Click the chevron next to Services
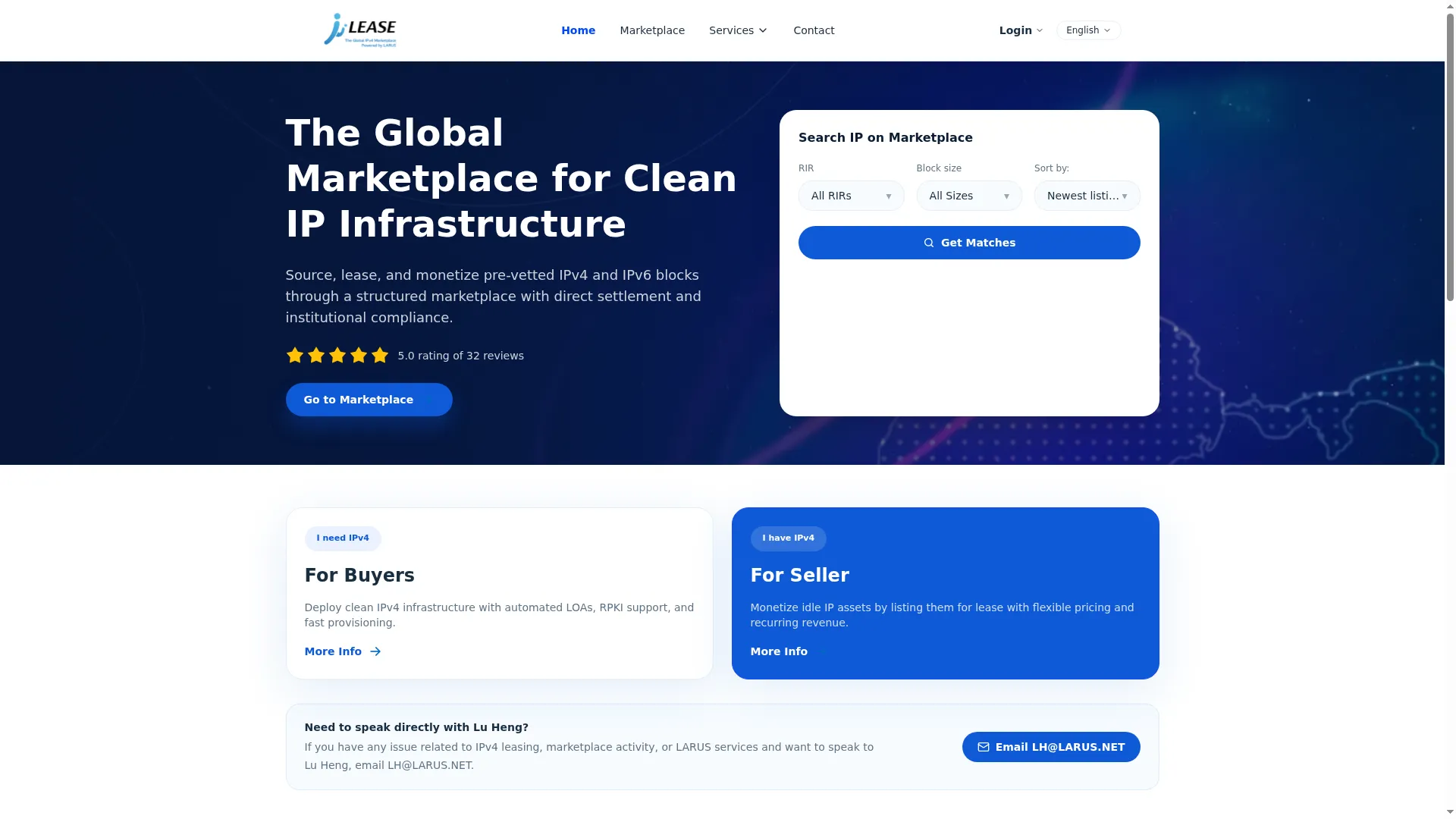 tap(763, 30)
